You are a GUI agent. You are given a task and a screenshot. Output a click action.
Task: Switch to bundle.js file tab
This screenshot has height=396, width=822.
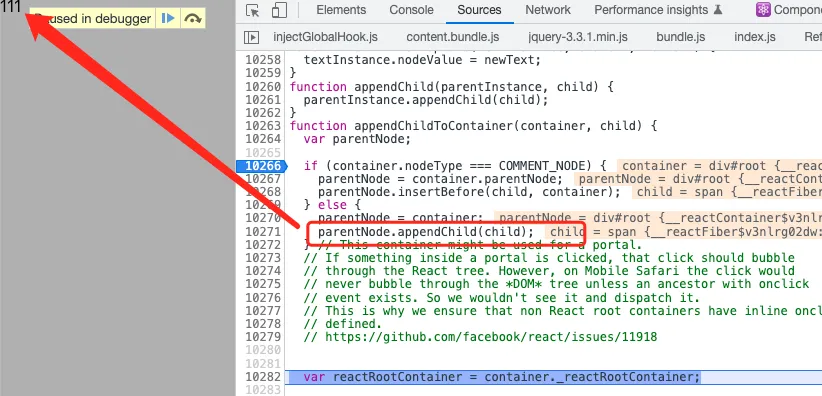[680, 37]
